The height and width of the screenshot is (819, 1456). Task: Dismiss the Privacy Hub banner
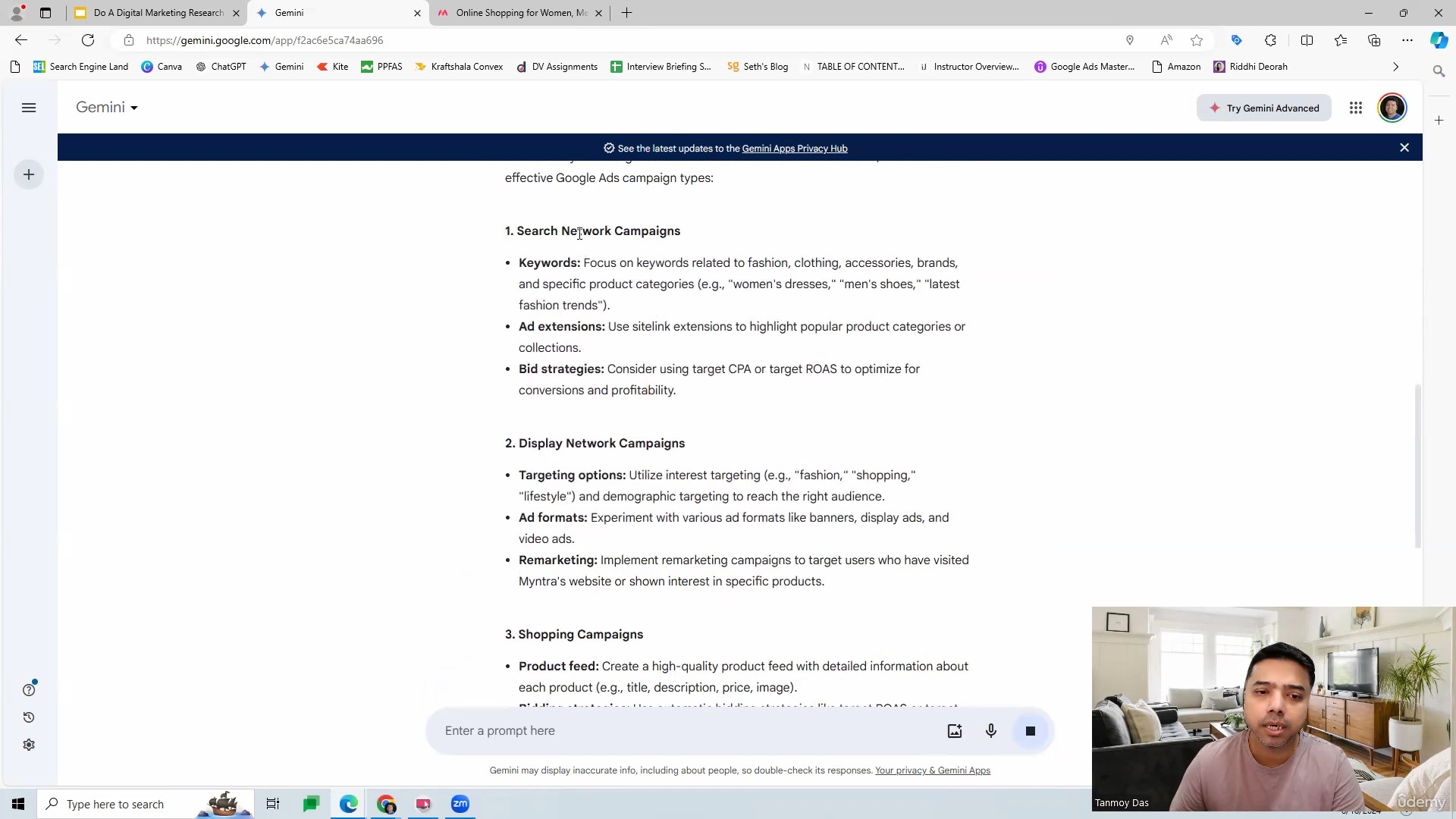[1404, 148]
